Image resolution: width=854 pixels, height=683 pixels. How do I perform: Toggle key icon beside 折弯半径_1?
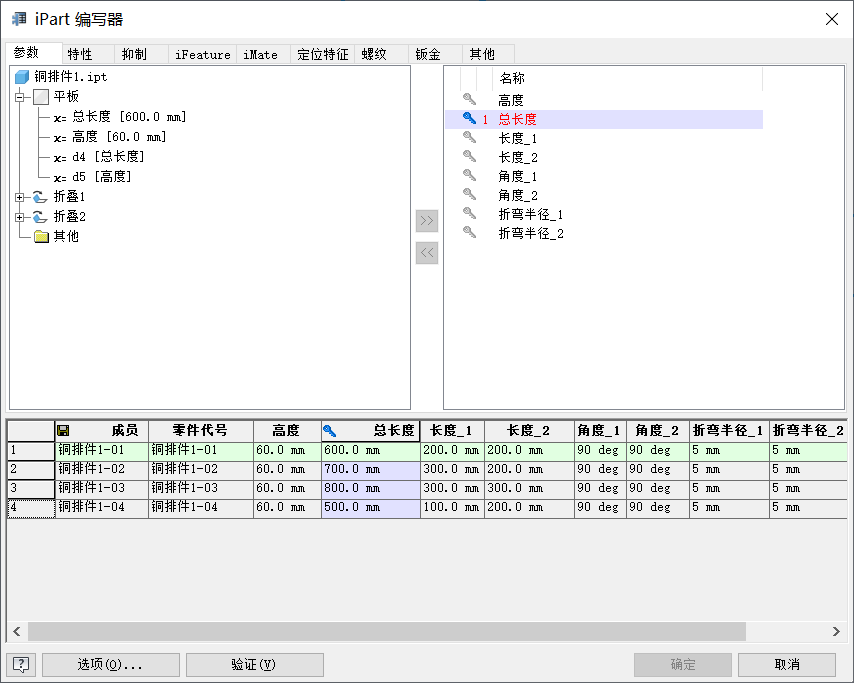click(x=469, y=214)
